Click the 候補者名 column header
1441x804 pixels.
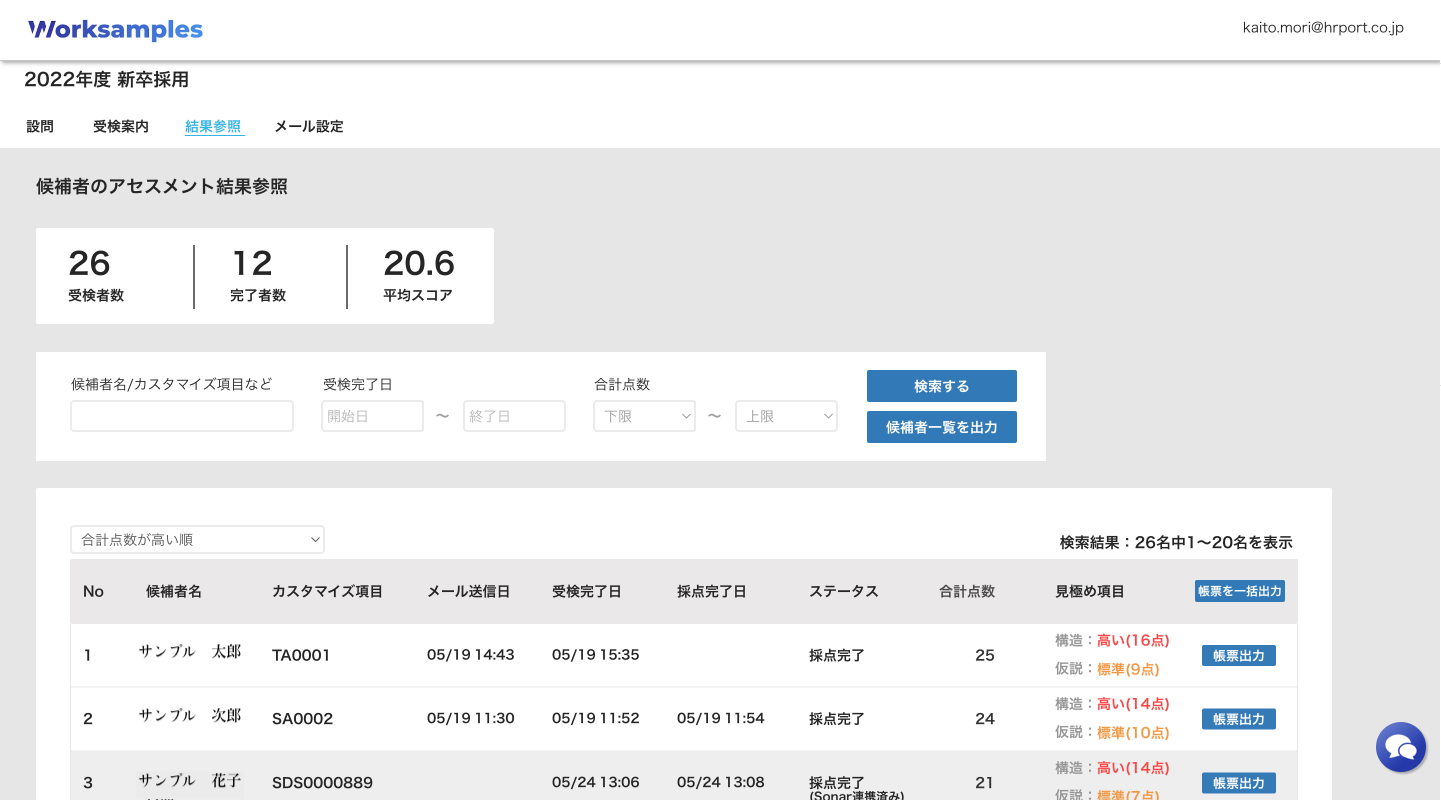coord(174,592)
